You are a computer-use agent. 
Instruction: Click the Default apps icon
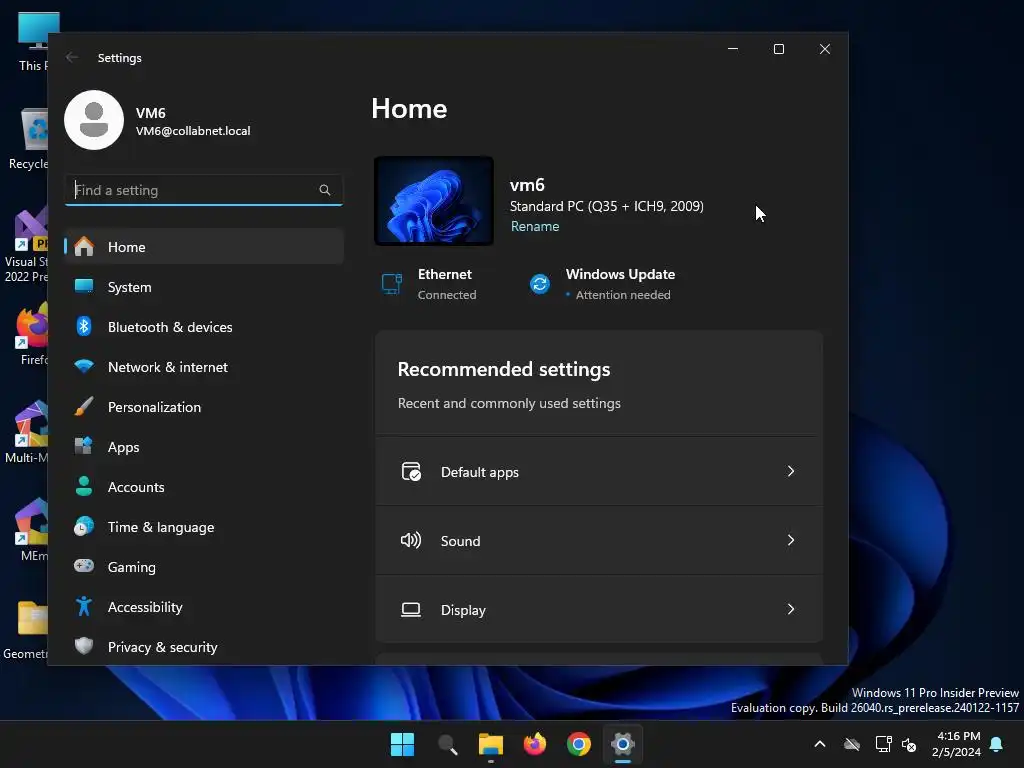pos(411,472)
